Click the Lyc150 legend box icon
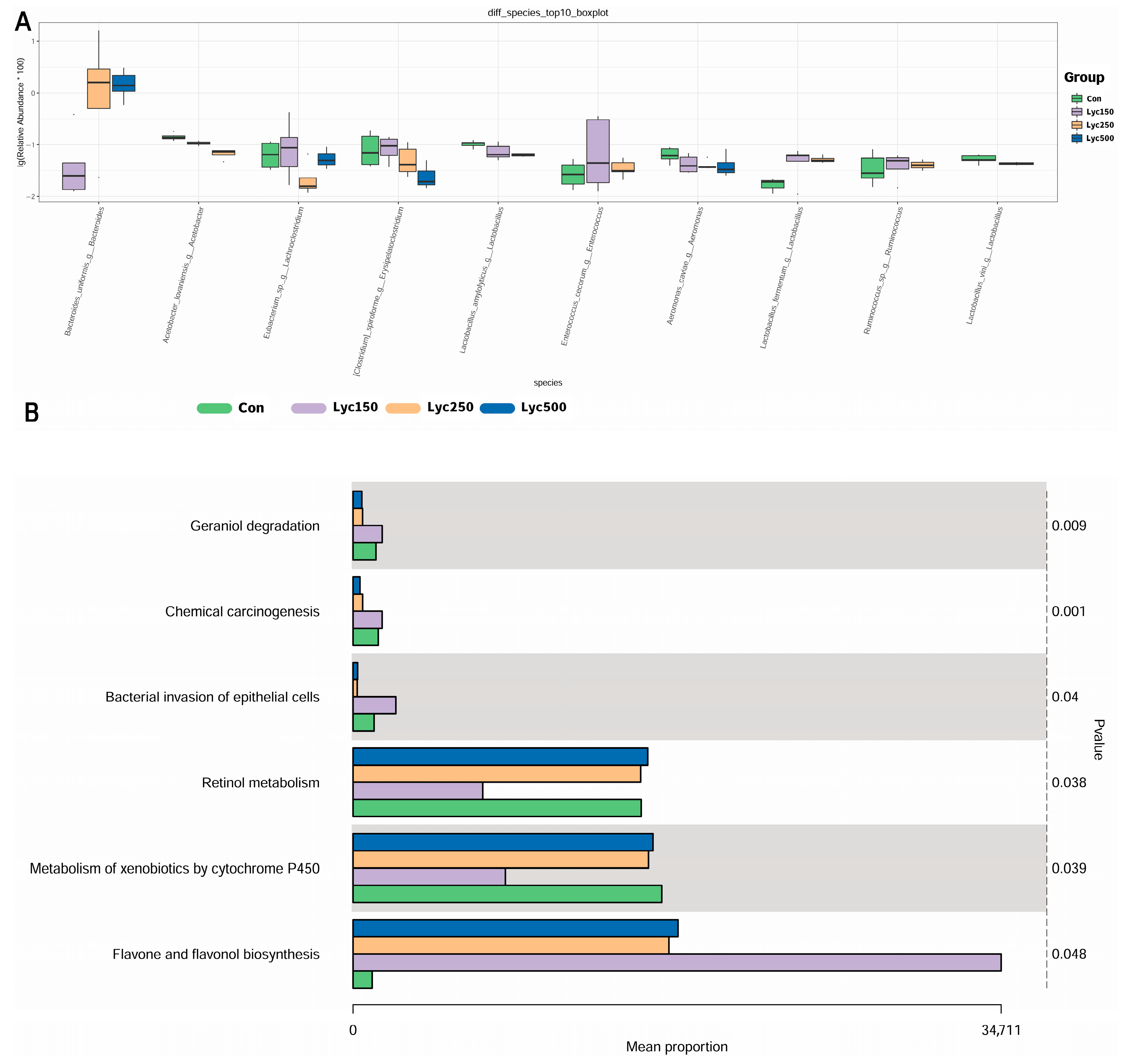This screenshot has width=1121, height=1064. 1076,112
